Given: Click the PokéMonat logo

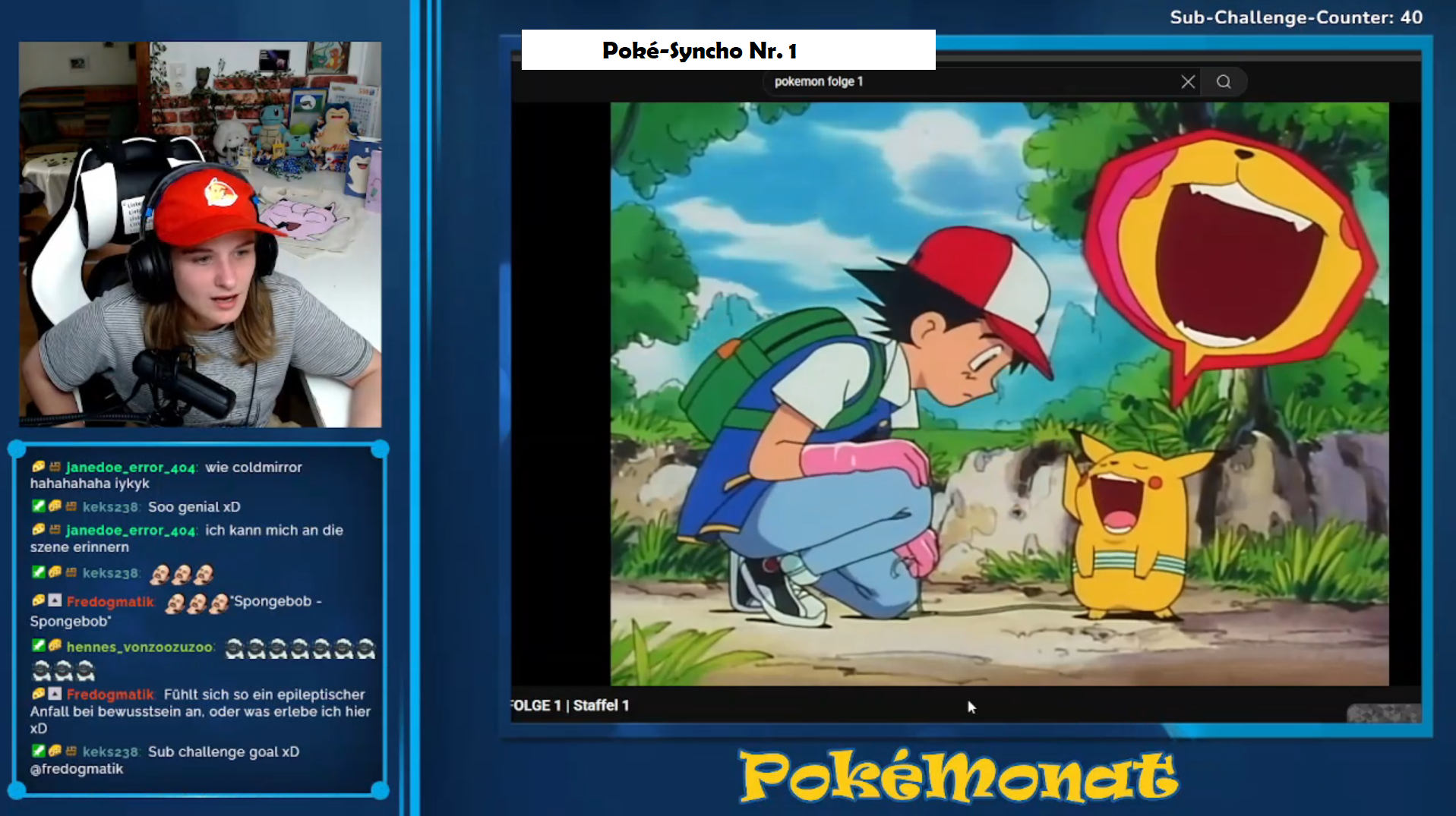Looking at the screenshot, I should click(959, 776).
